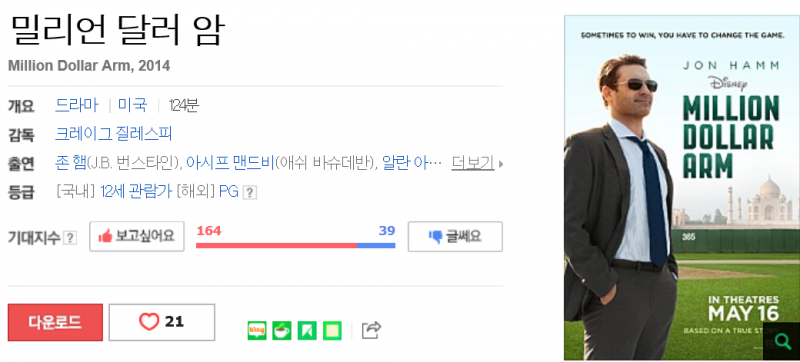The width and height of the screenshot is (800, 362).
Task: Click the 12세 관람가 rating link
Action: click(136, 192)
